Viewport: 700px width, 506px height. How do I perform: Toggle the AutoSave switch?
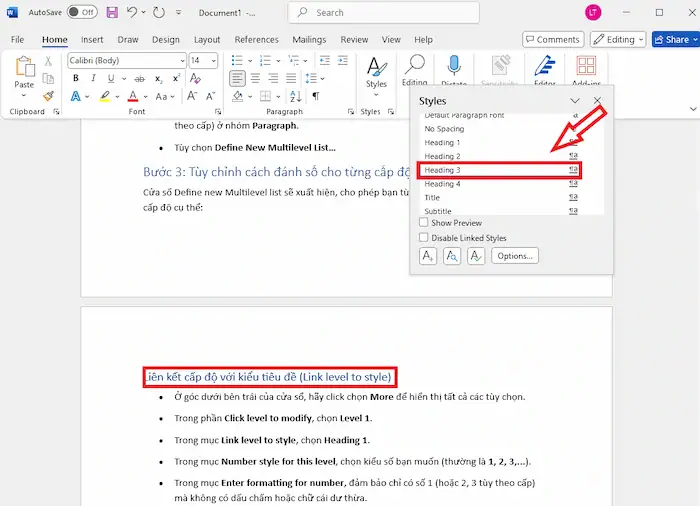(82, 13)
